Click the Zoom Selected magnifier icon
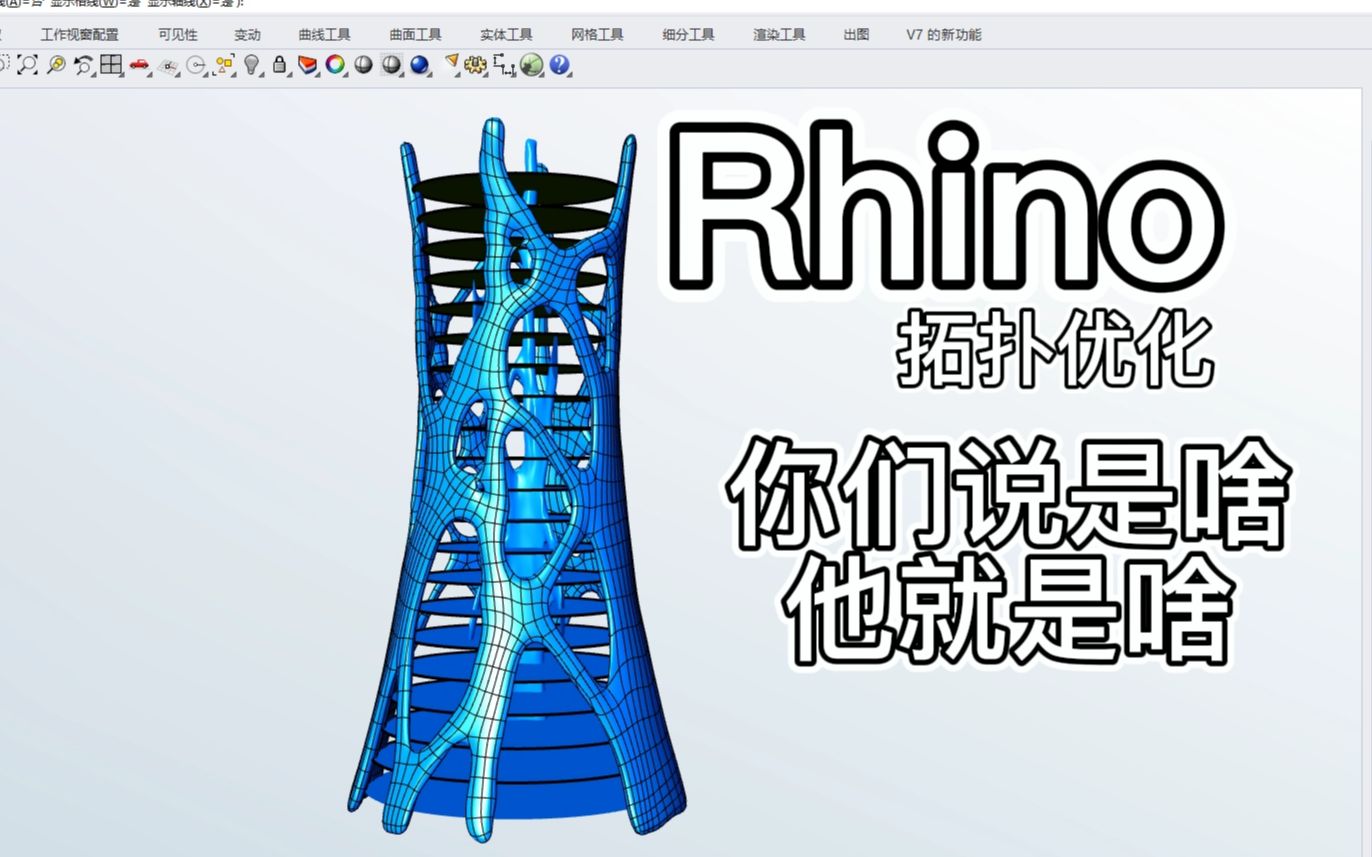Screen dimensions: 1372x857 pyautogui.click(x=56, y=65)
